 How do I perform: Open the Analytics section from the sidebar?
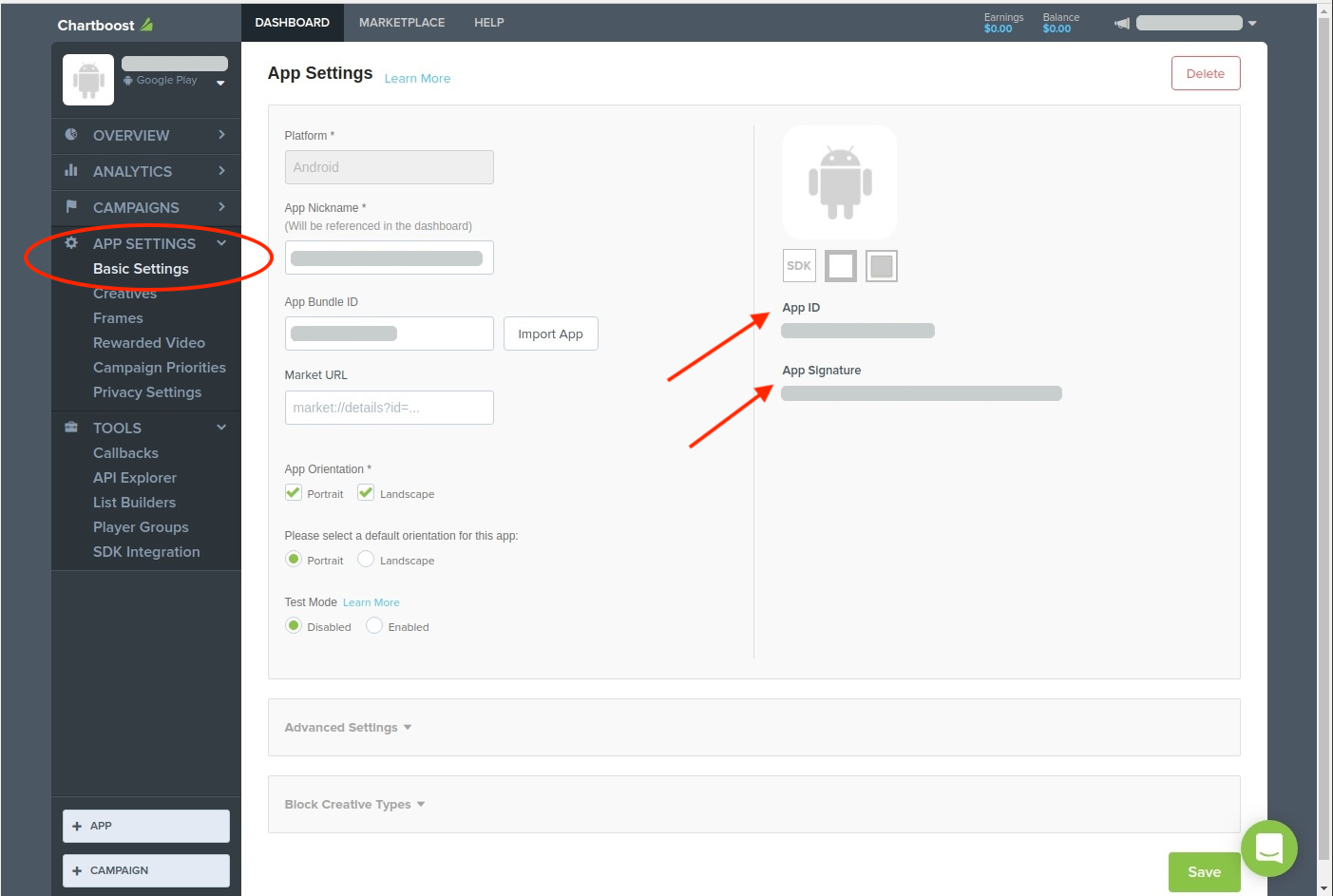pos(132,172)
